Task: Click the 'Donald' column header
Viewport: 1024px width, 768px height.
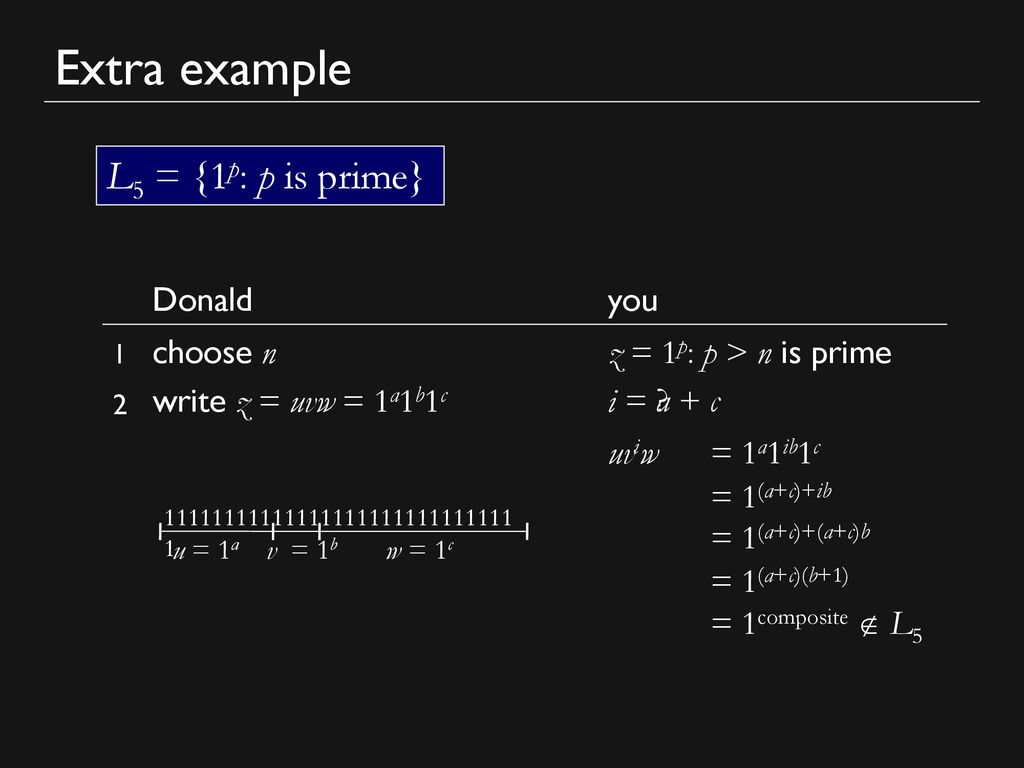Action: [202, 300]
